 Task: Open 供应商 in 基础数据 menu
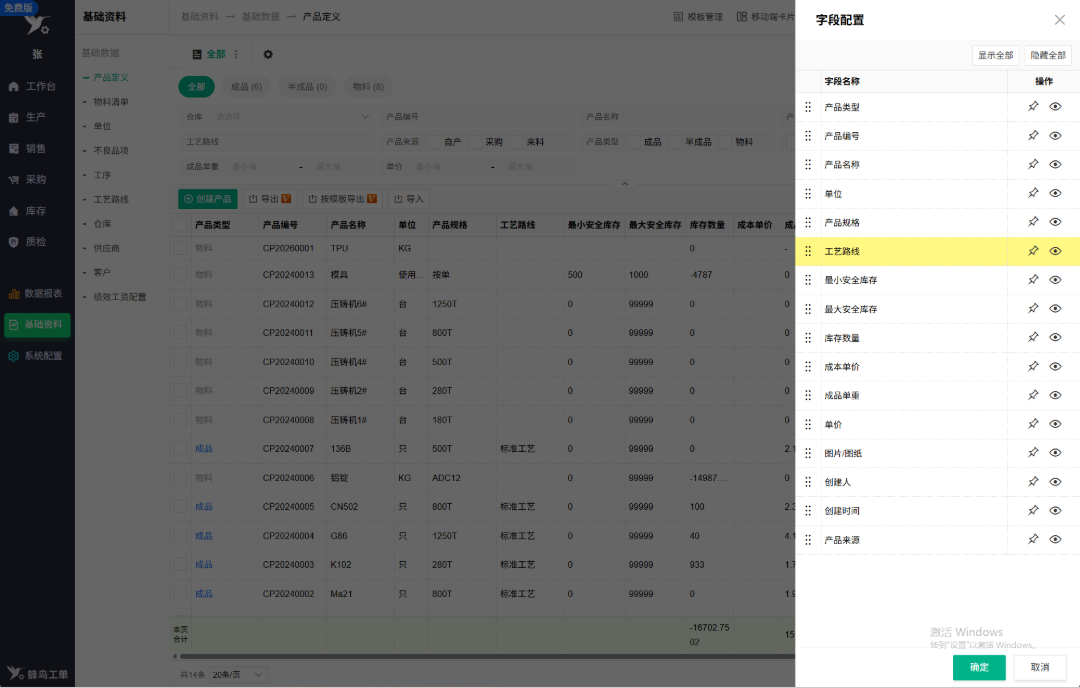click(106, 248)
